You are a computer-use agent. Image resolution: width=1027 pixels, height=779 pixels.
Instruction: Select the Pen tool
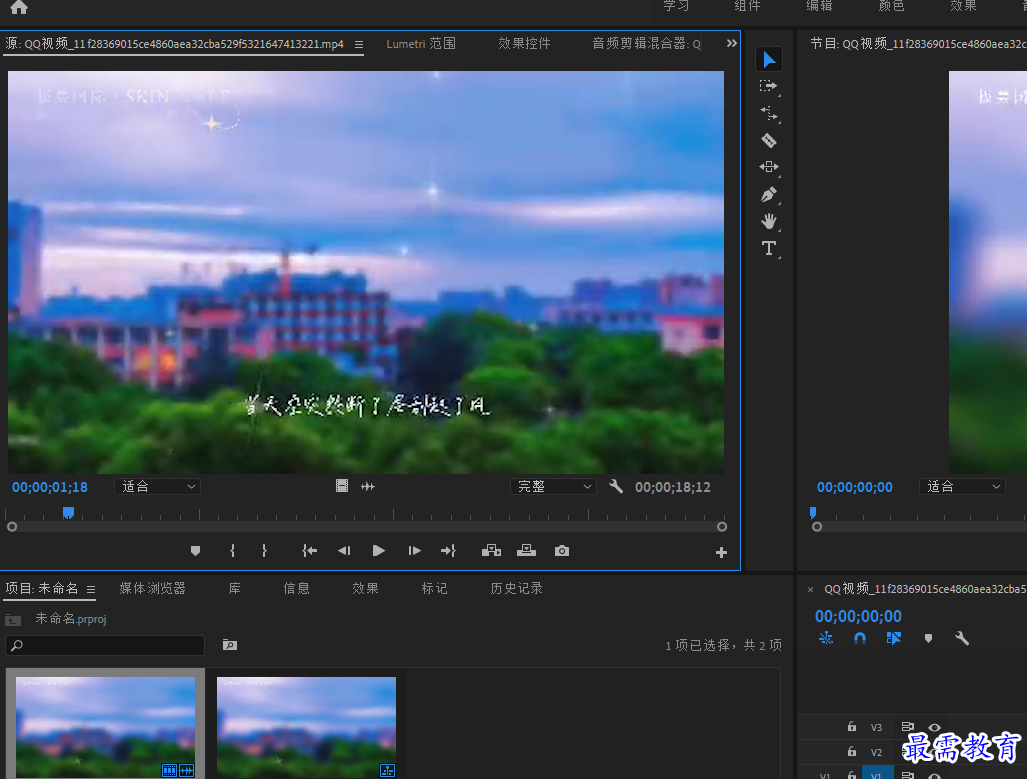tap(768, 195)
